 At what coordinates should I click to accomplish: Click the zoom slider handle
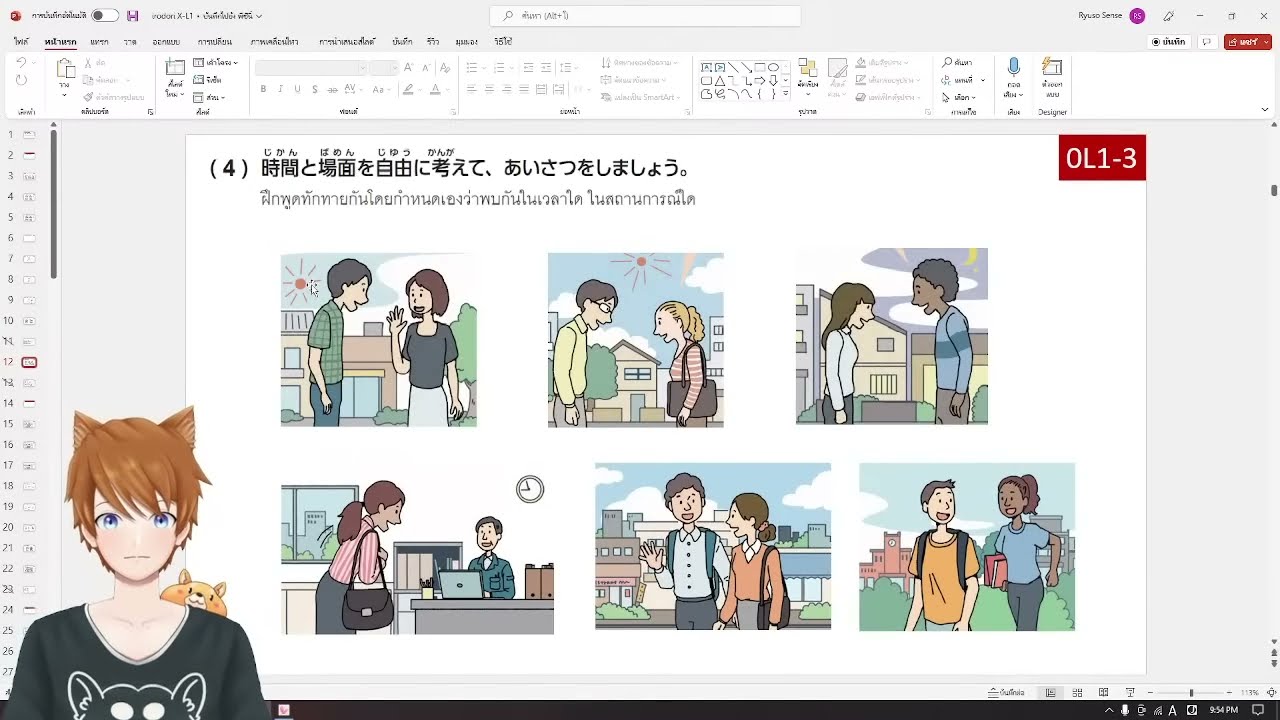(x=1190, y=692)
